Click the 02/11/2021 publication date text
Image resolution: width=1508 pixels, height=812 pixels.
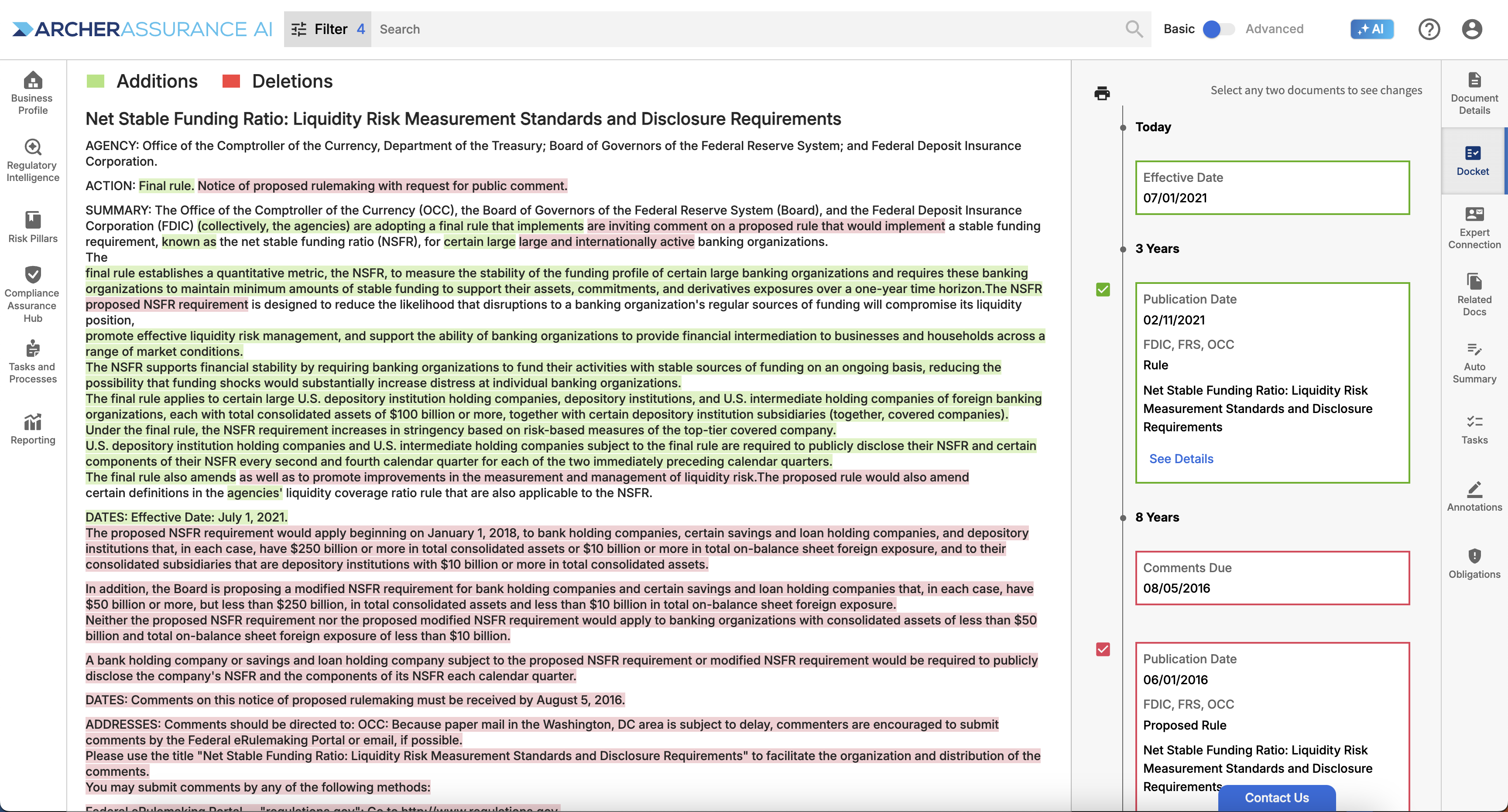coord(1174,320)
